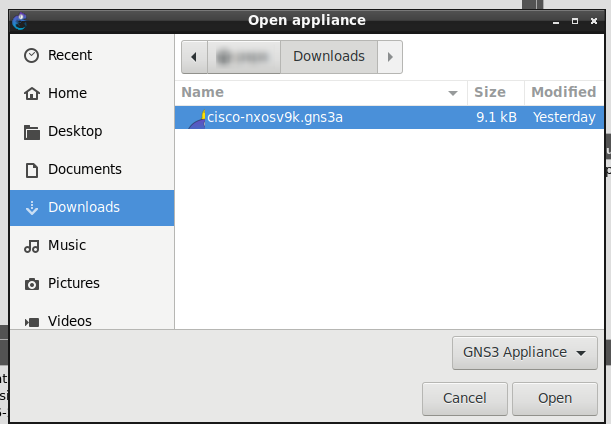The image size is (611, 424).
Task: Navigate forward with right path arrow
Action: click(x=390, y=57)
